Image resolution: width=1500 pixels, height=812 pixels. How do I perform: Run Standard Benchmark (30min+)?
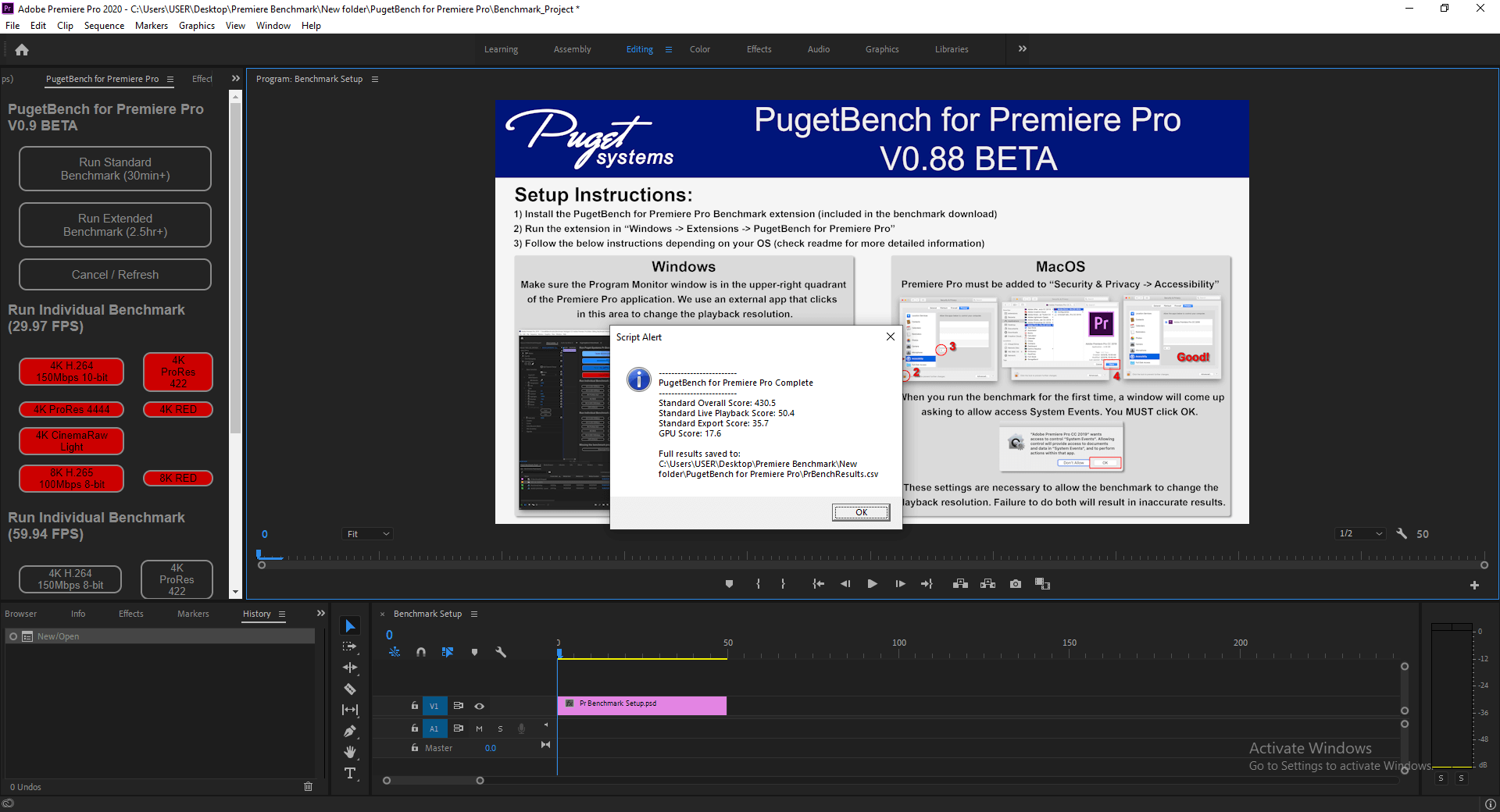(115, 169)
